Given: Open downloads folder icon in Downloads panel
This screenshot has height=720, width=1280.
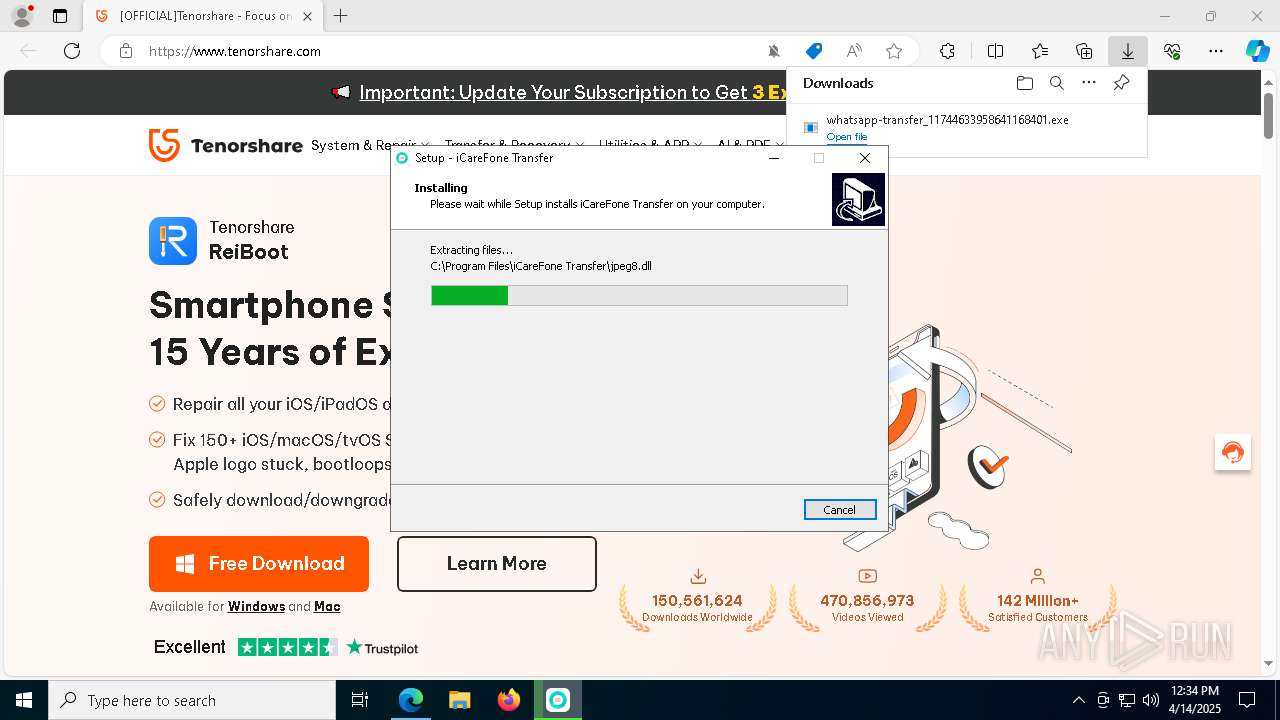Looking at the screenshot, I should [1024, 83].
